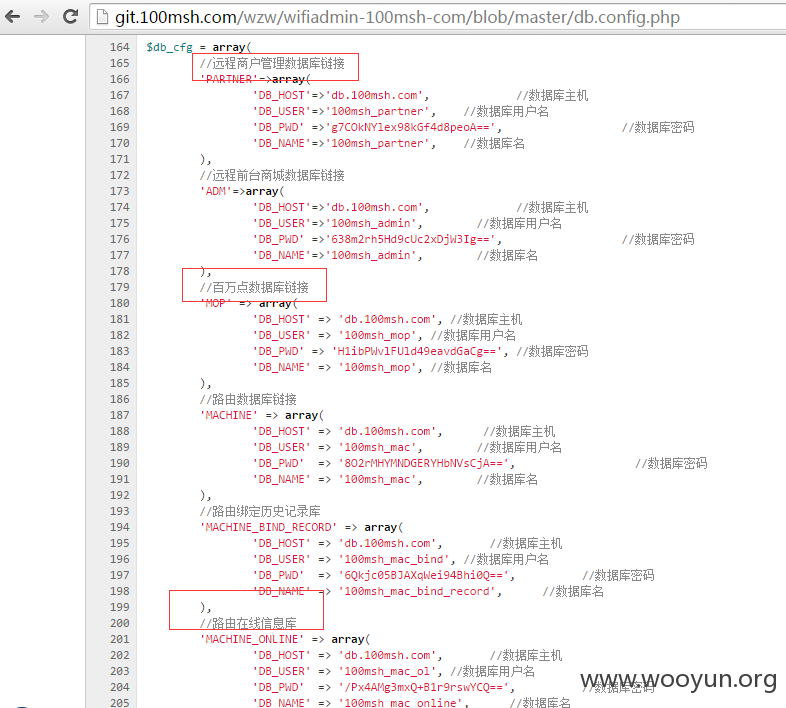This screenshot has height=708, width=786.
Task: Click the '//远程商户管理数据库链接' comment on line 165
Action: point(272,63)
